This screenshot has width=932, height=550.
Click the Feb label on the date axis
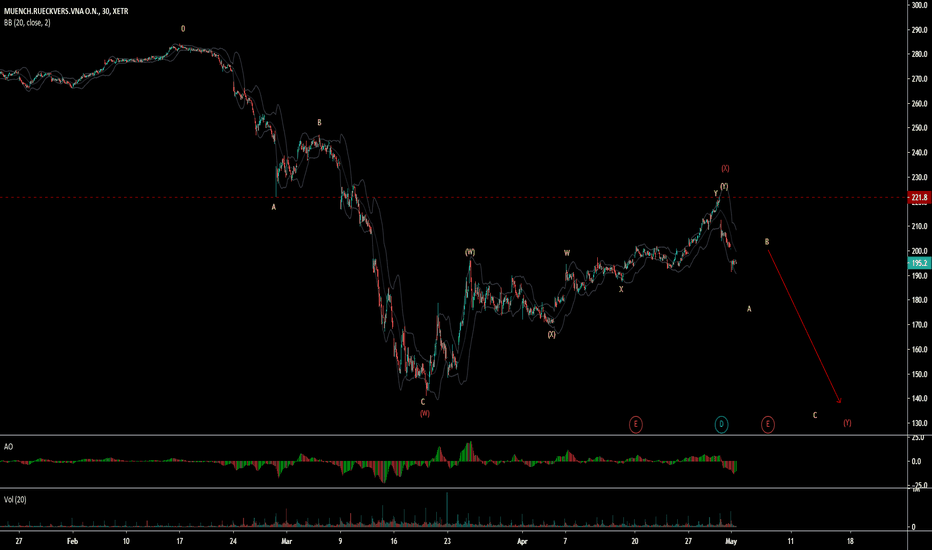[x=73, y=541]
